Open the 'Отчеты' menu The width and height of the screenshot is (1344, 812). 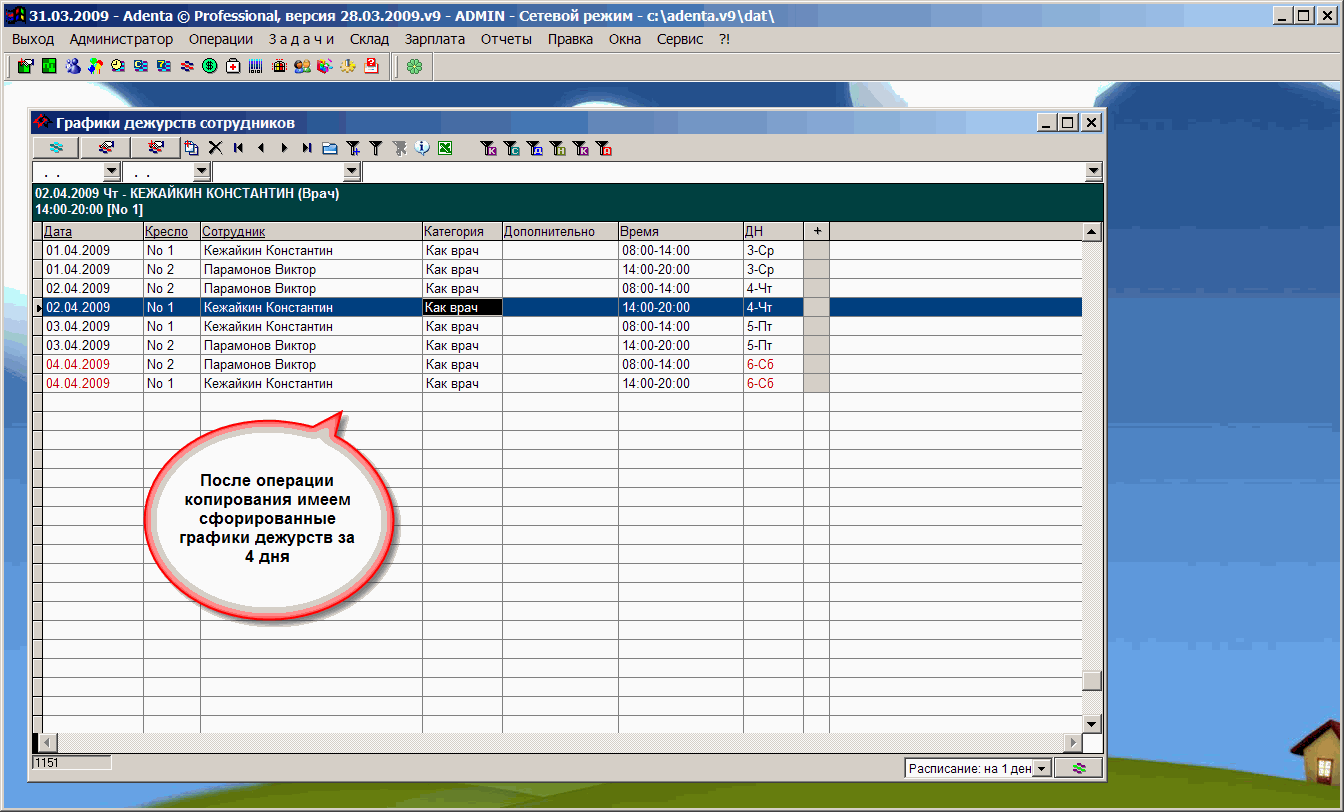[x=506, y=39]
